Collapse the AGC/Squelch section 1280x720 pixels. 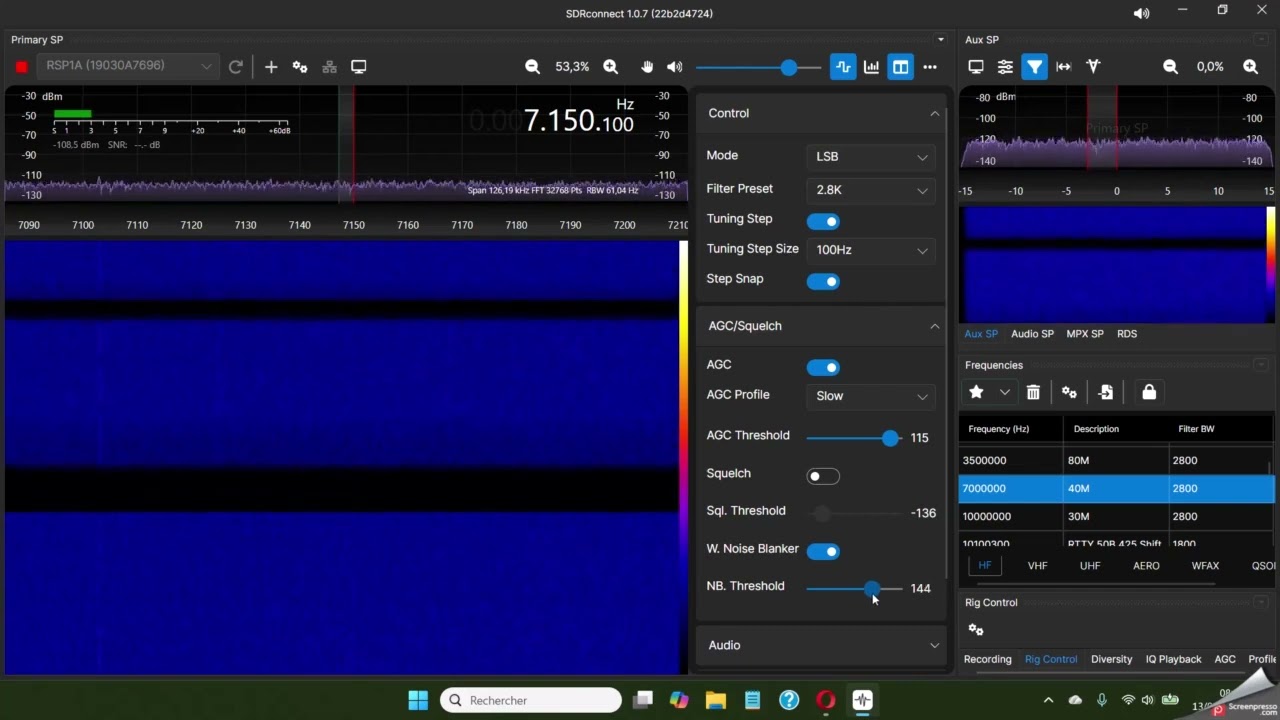pyautogui.click(x=935, y=326)
